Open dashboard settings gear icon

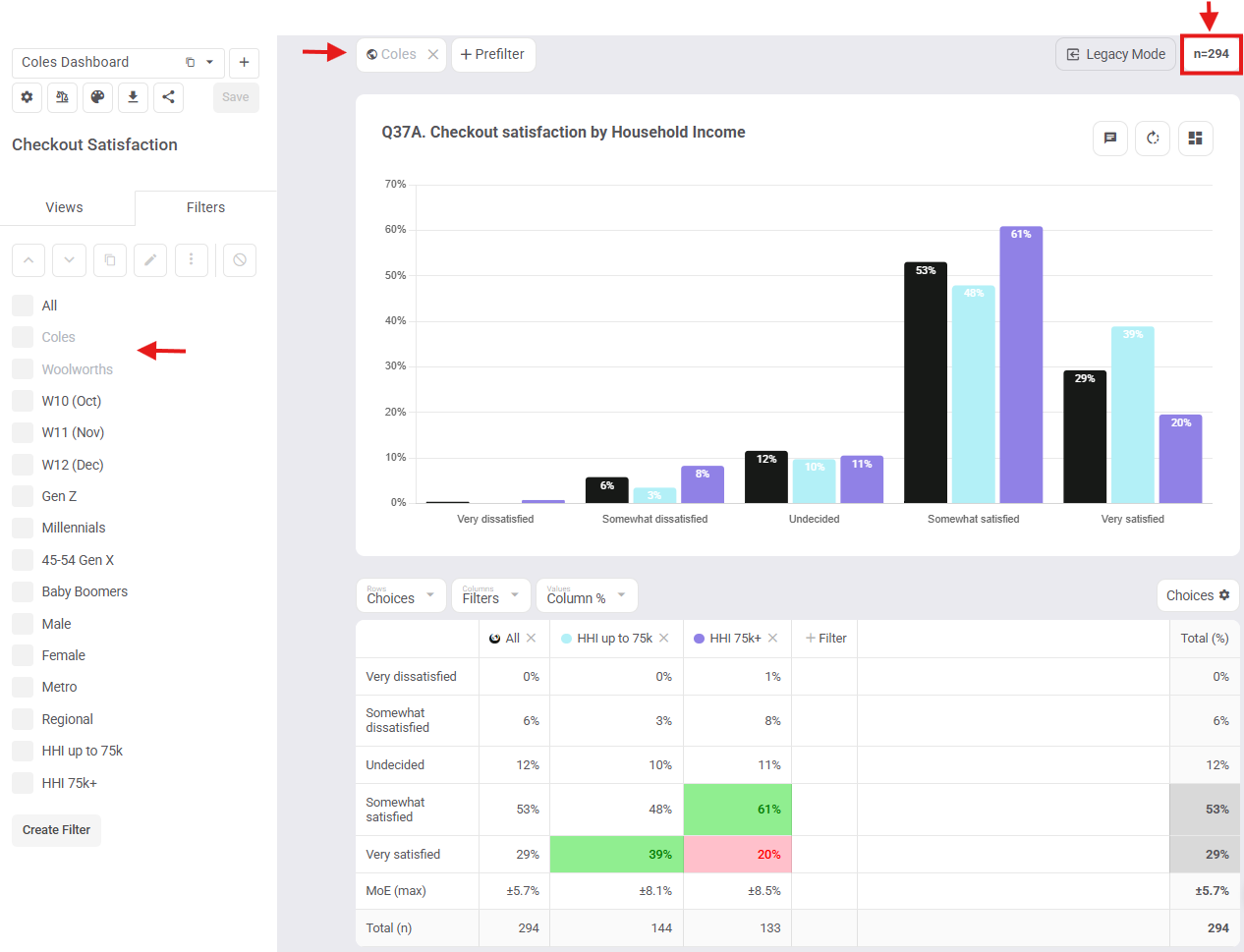coord(27,97)
